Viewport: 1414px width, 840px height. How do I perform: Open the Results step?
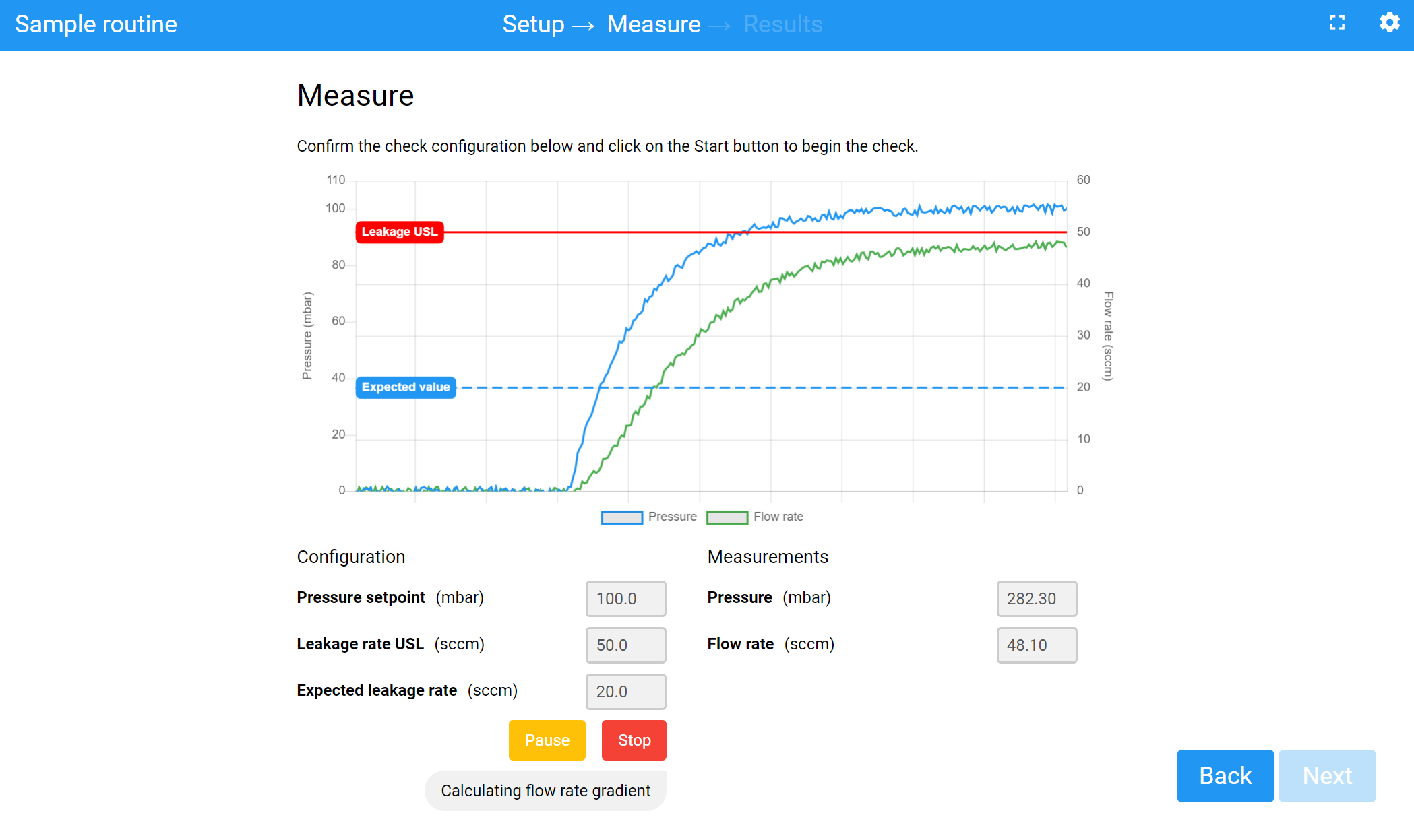coord(782,24)
